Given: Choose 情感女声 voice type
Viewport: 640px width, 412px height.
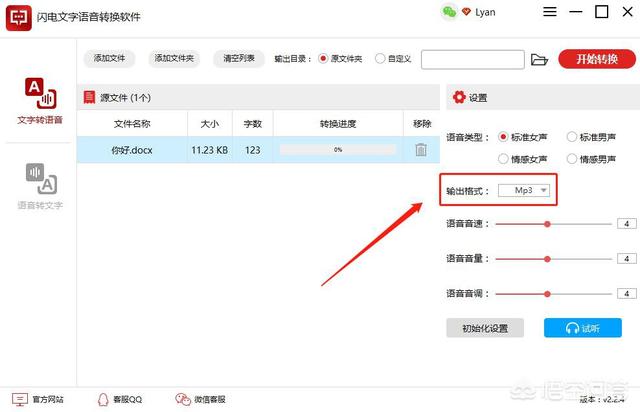Looking at the screenshot, I should pyautogui.click(x=504, y=159).
